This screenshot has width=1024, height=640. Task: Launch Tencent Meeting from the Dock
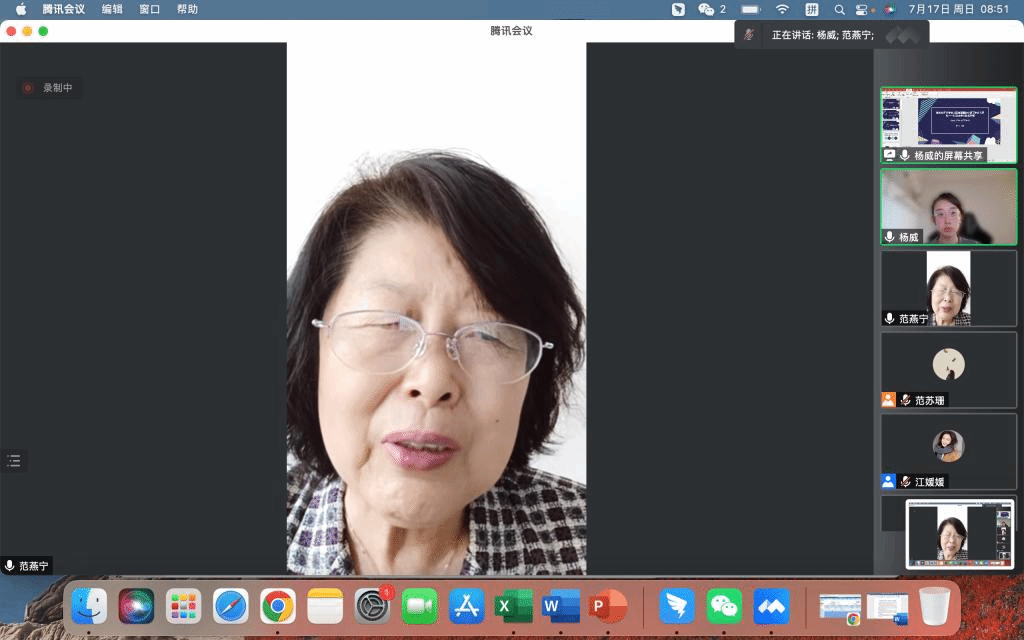click(771, 606)
